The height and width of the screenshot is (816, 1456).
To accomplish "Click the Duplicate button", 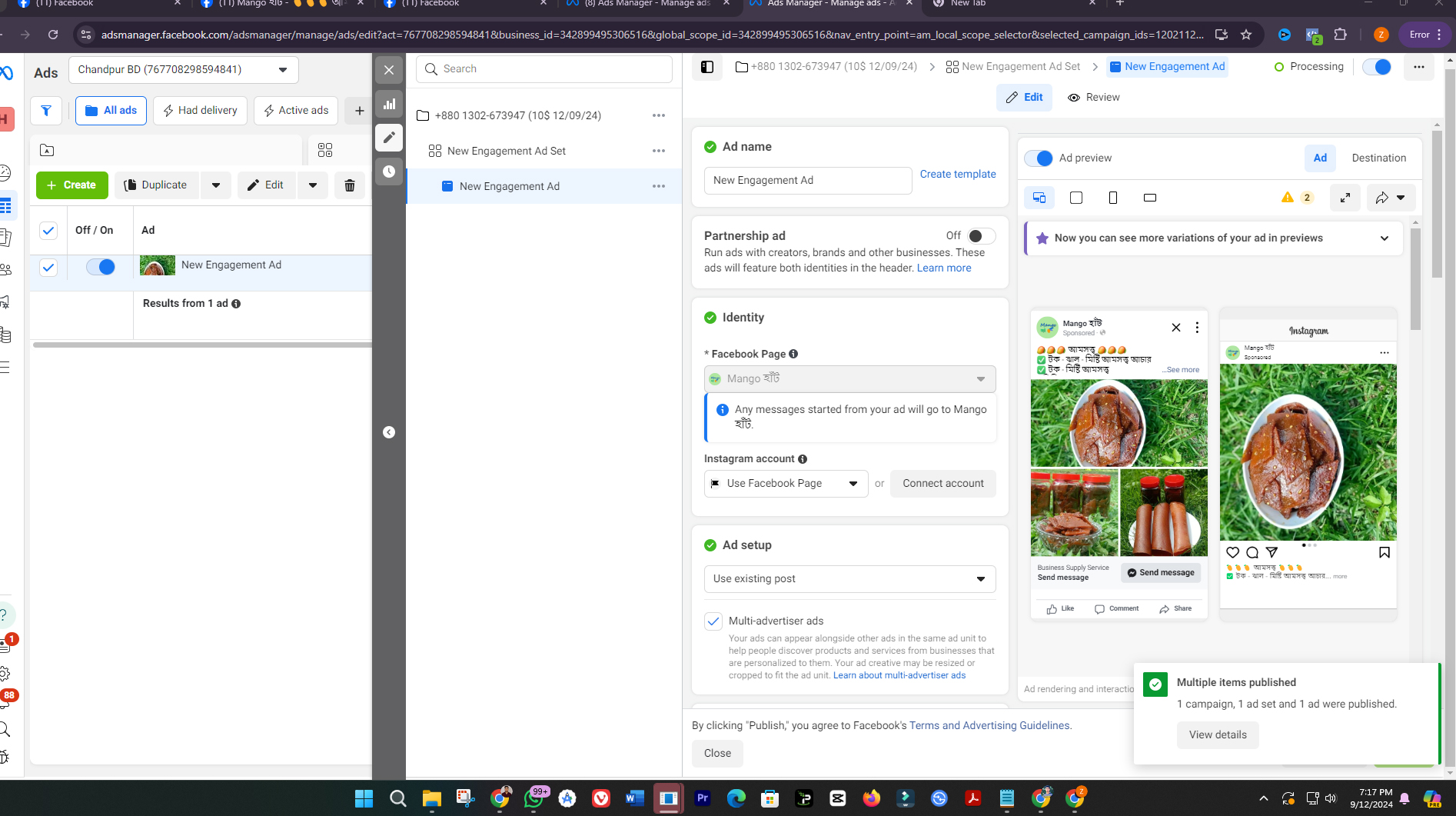I will pos(156,185).
